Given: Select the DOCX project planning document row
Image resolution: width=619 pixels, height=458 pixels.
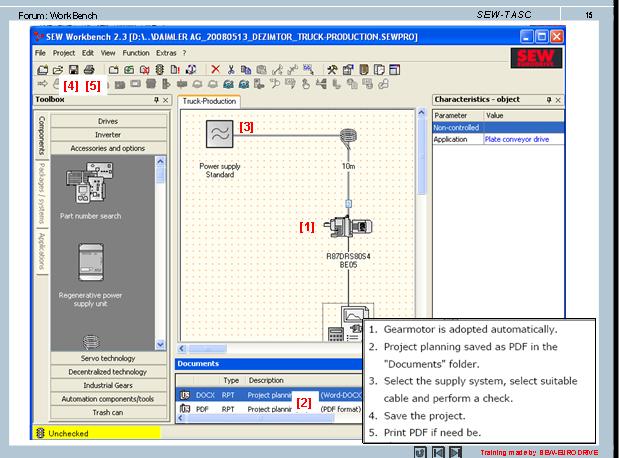Looking at the screenshot, I should pyautogui.click(x=270, y=395).
